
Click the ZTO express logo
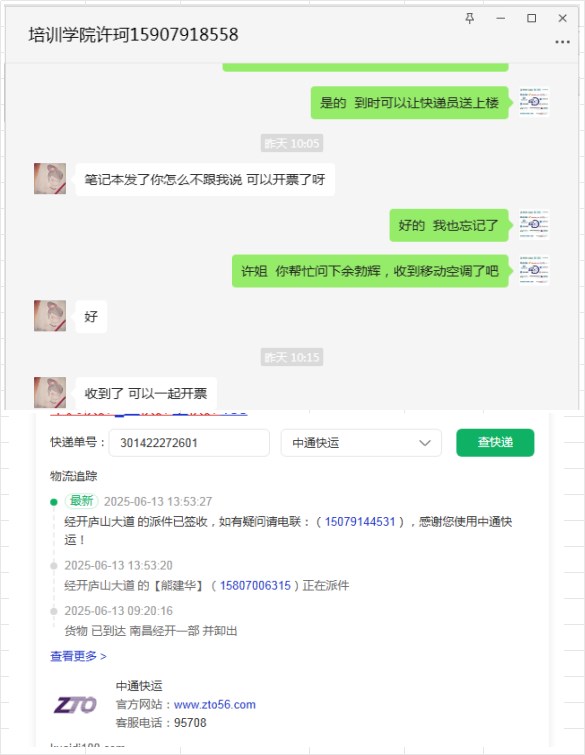75,705
